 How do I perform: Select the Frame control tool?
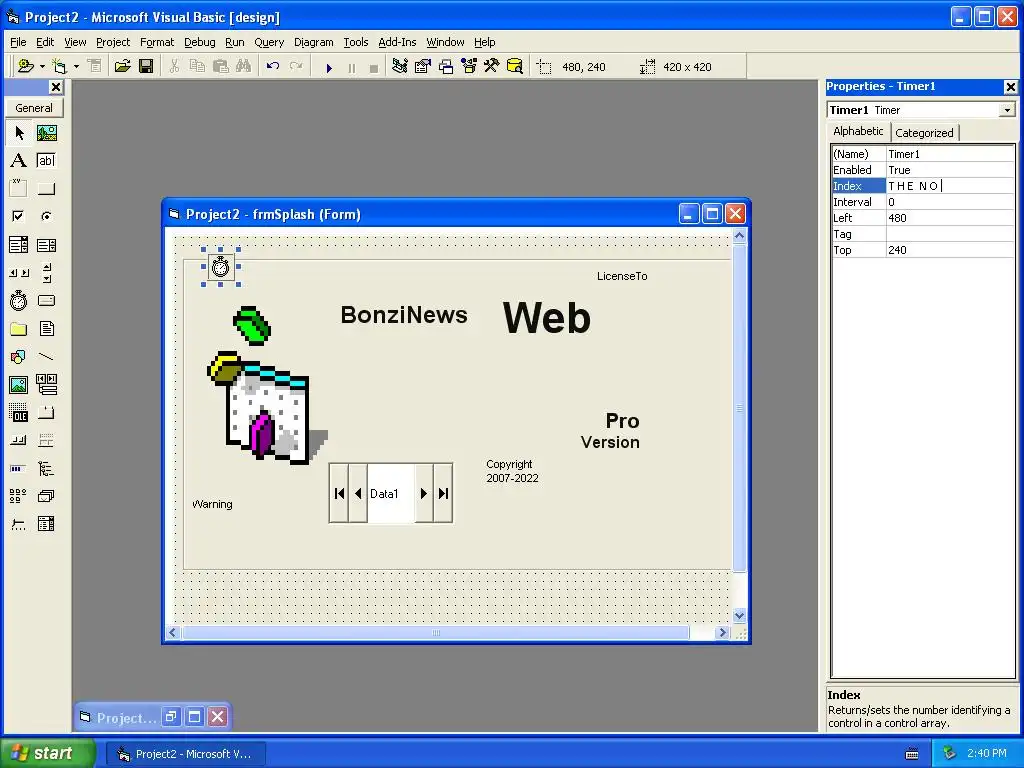(x=19, y=189)
